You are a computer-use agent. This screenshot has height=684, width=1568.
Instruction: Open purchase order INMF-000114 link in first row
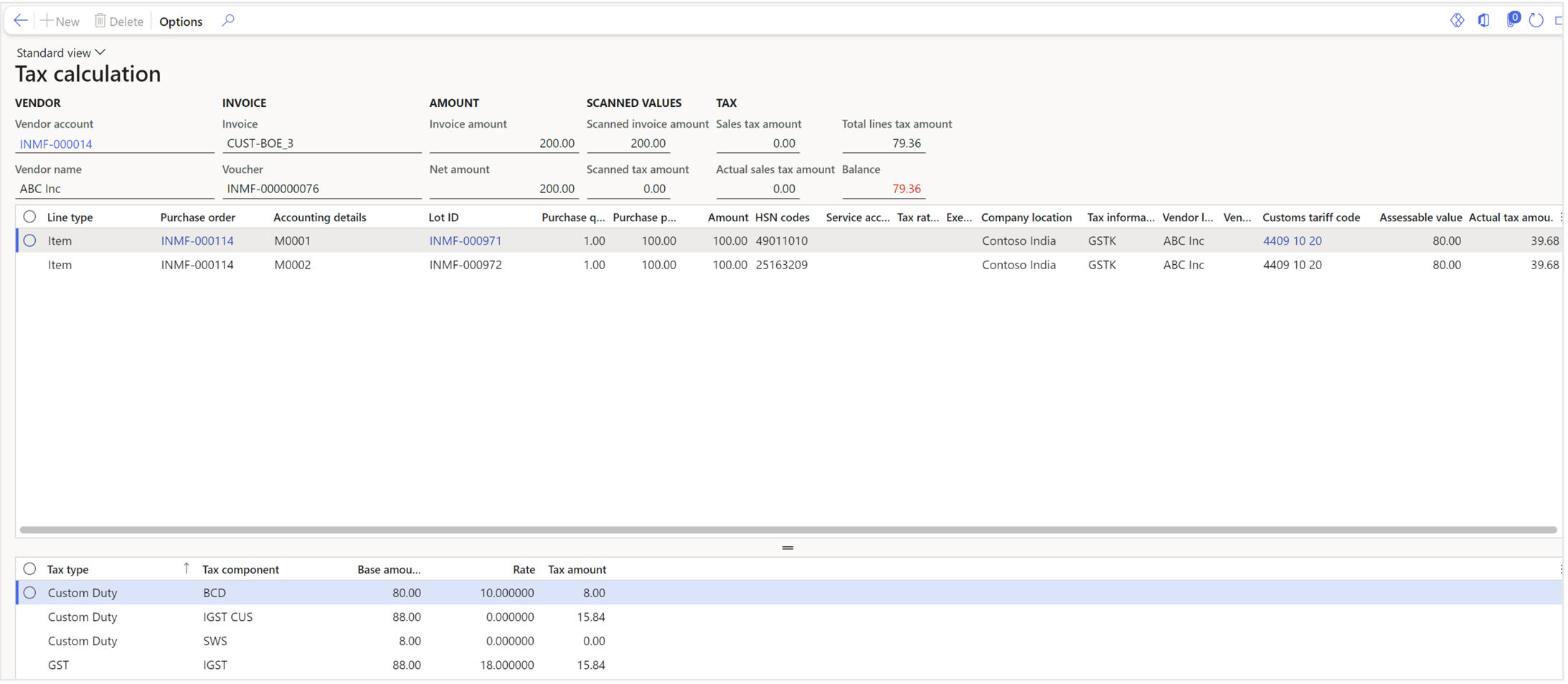[x=197, y=241]
